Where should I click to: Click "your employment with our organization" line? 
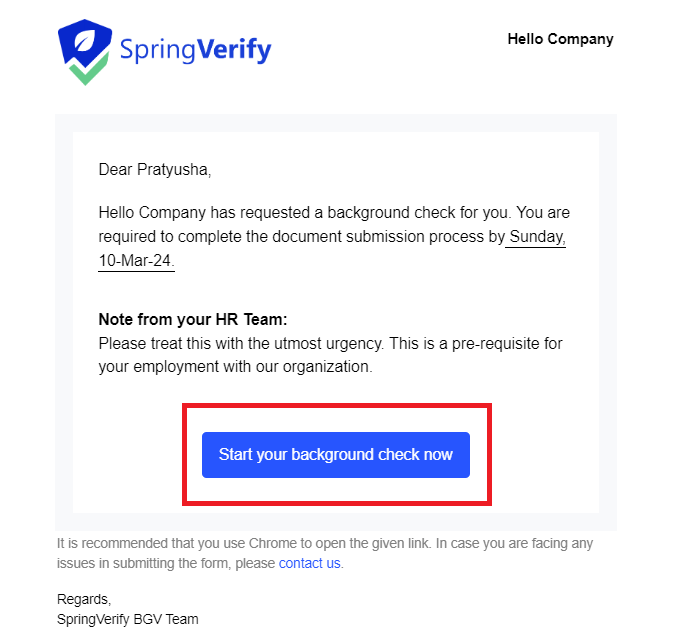[235, 366]
